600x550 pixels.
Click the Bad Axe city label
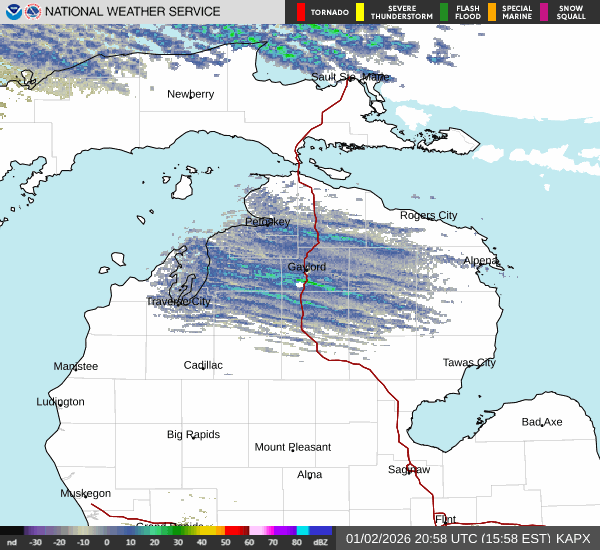541,422
